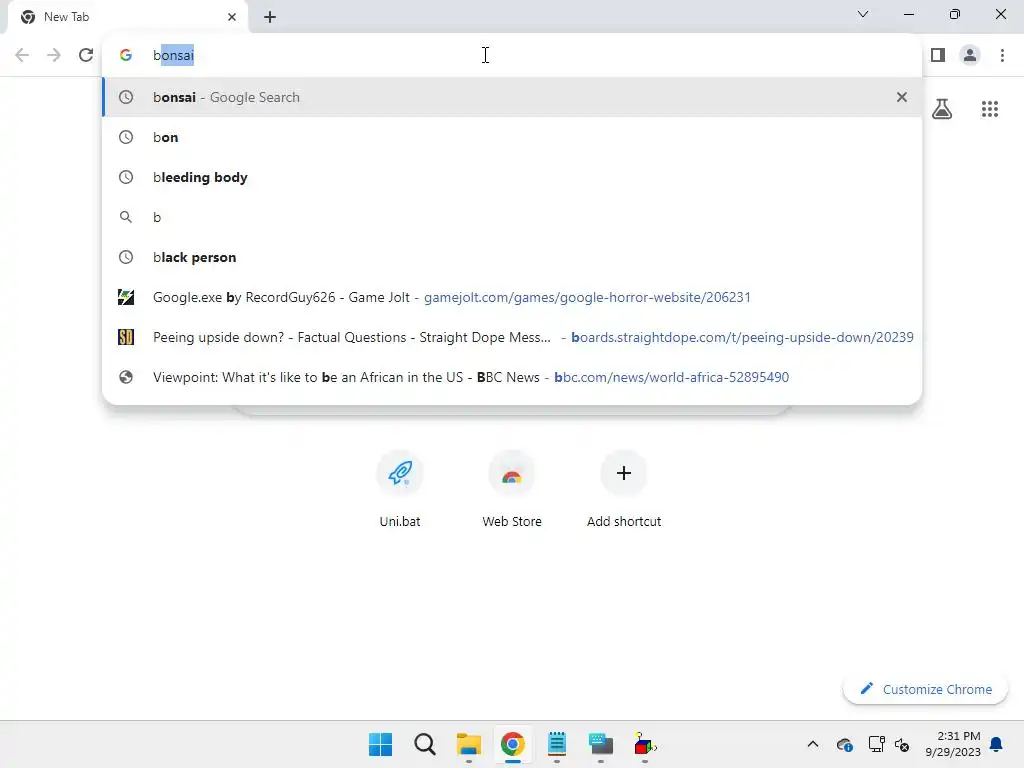The image size is (1024, 768).
Task: Select the 'bleeding body' suggestion
Action: [512, 177]
